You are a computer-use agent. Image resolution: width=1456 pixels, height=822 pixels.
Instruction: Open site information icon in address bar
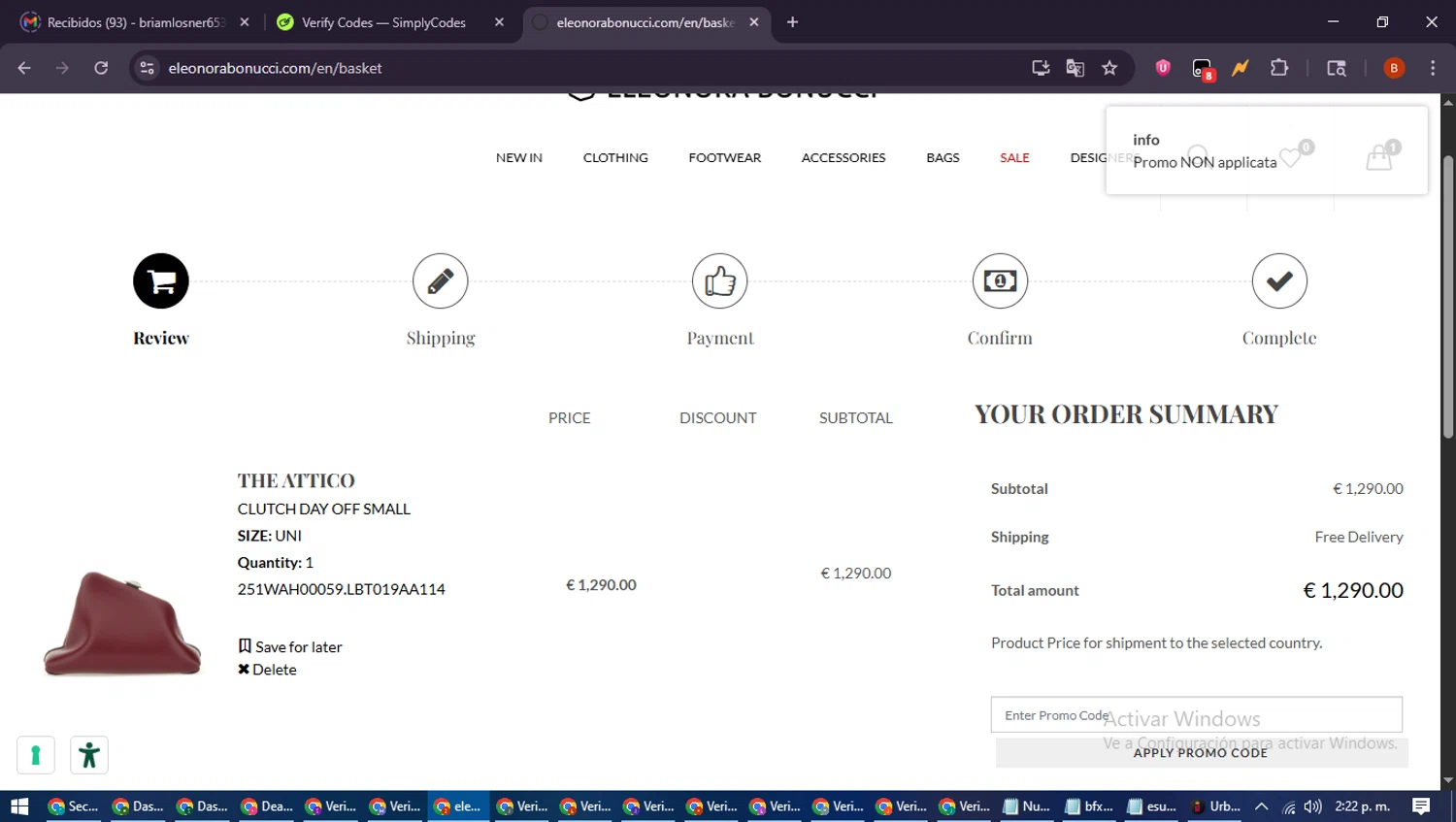tap(148, 68)
